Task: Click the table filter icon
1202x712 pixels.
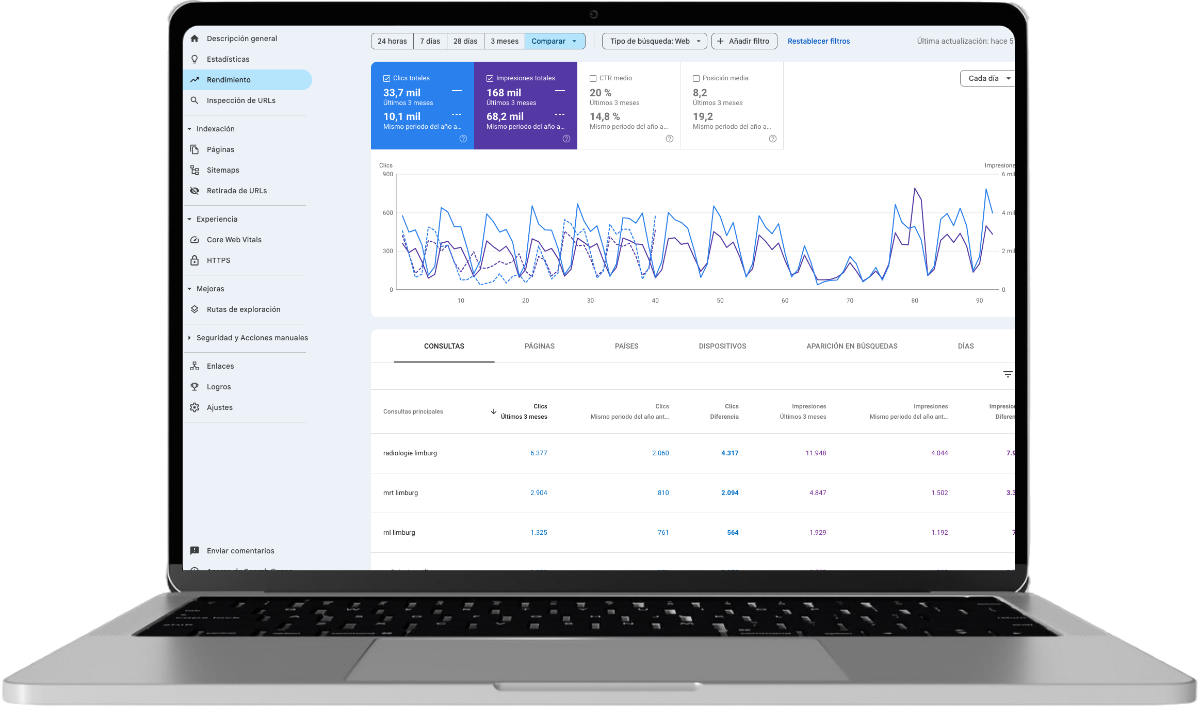Action: 1007,374
